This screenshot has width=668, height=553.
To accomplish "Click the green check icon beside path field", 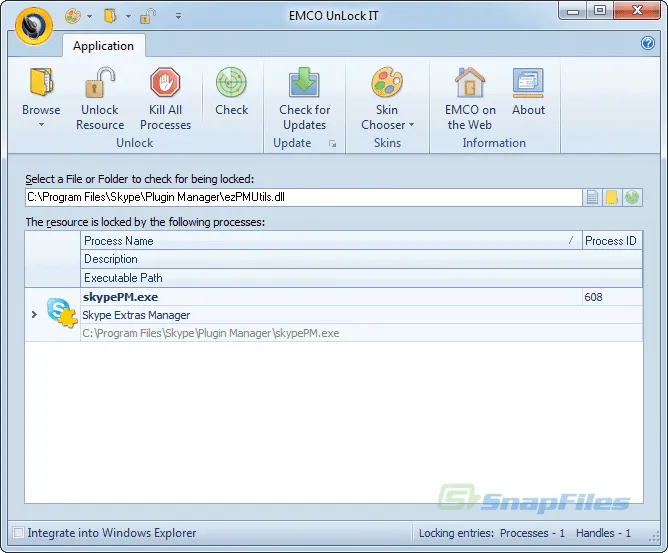I will [x=632, y=197].
